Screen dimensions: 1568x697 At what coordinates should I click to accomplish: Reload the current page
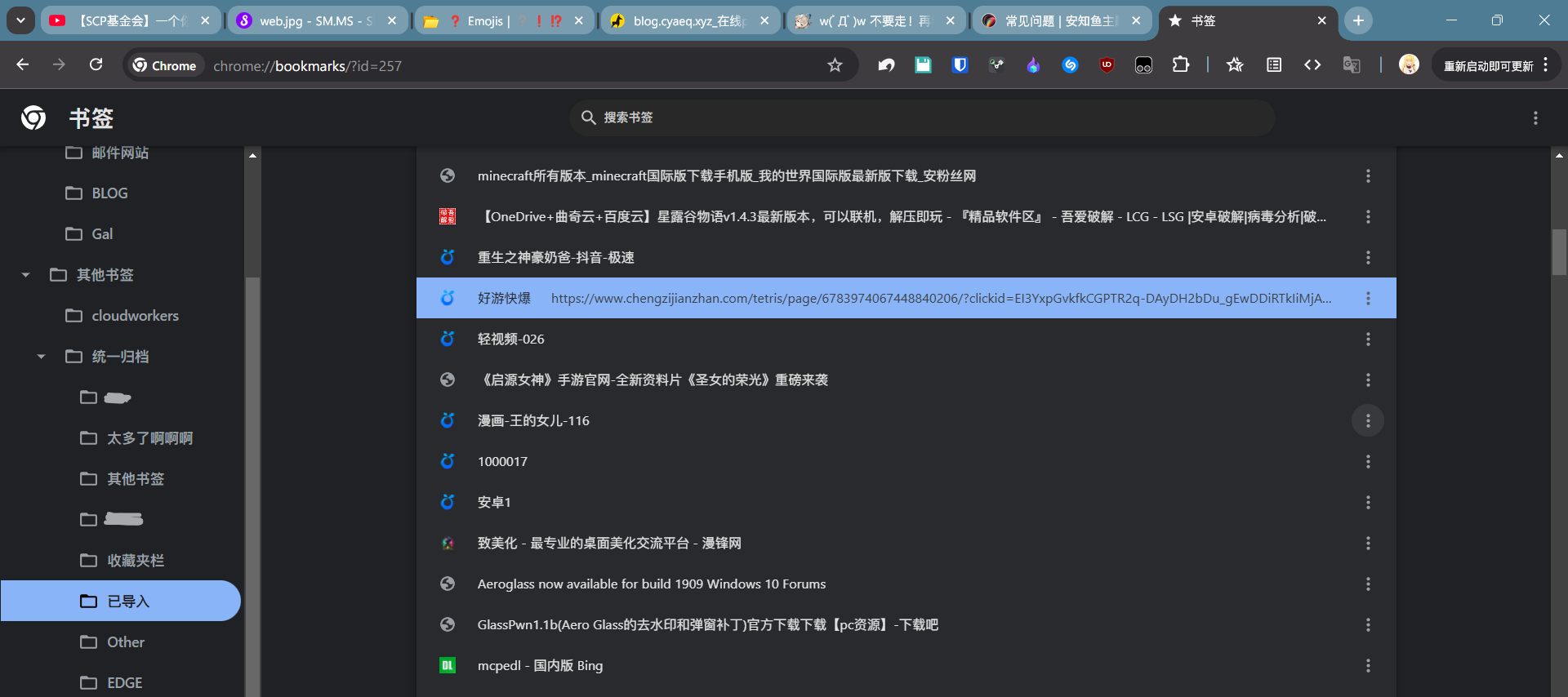pyautogui.click(x=96, y=64)
